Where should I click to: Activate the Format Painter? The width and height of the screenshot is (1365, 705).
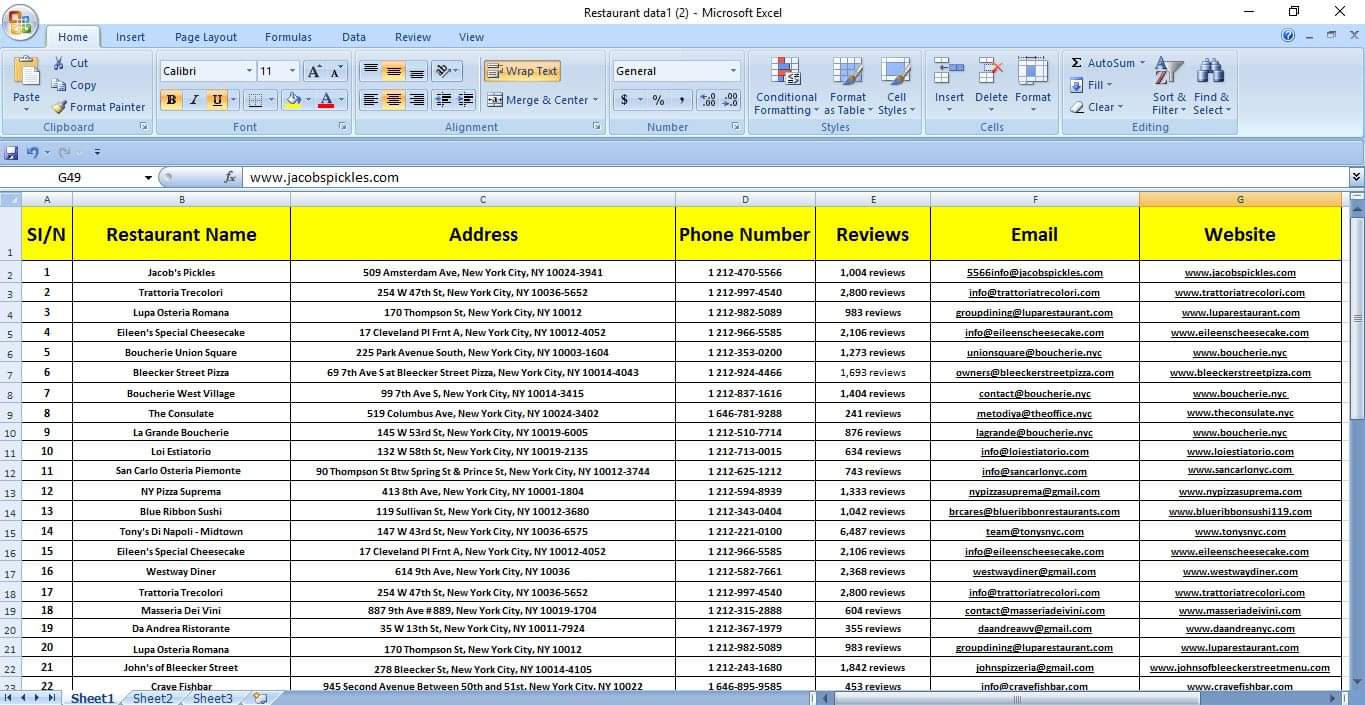pyautogui.click(x=98, y=107)
